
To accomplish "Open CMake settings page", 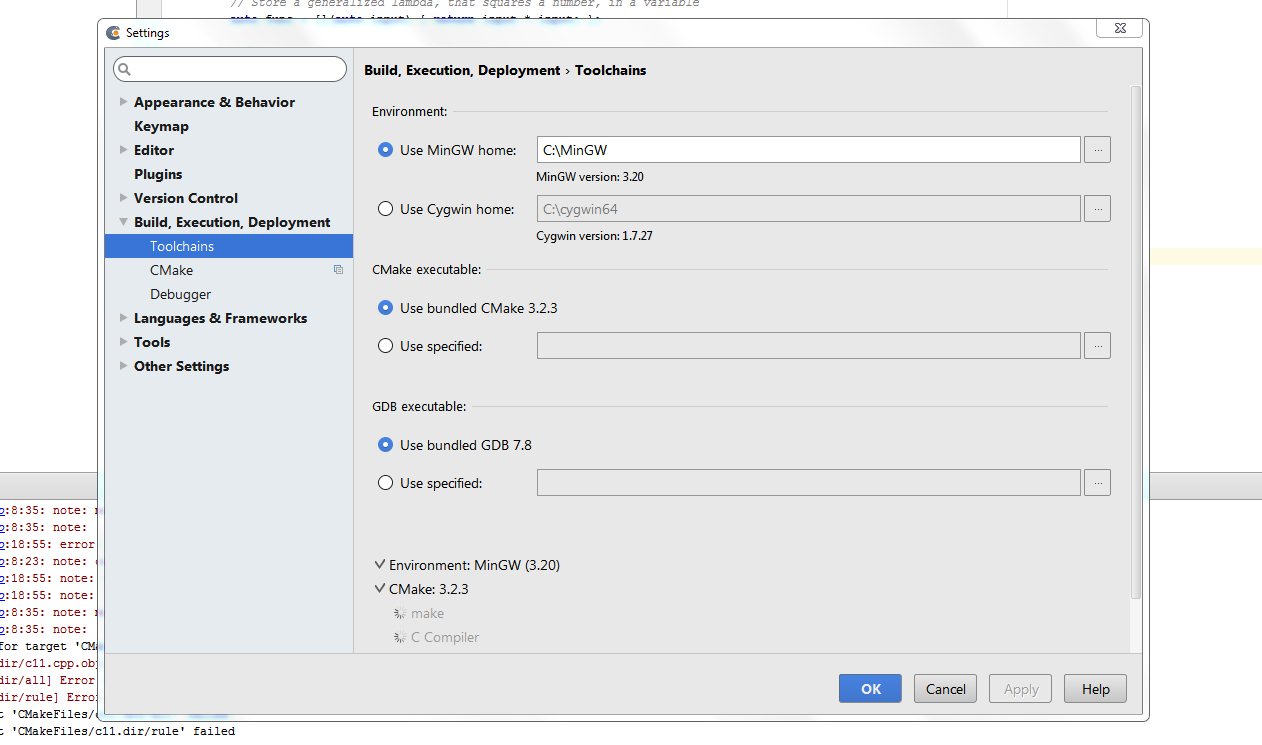I will [171, 270].
